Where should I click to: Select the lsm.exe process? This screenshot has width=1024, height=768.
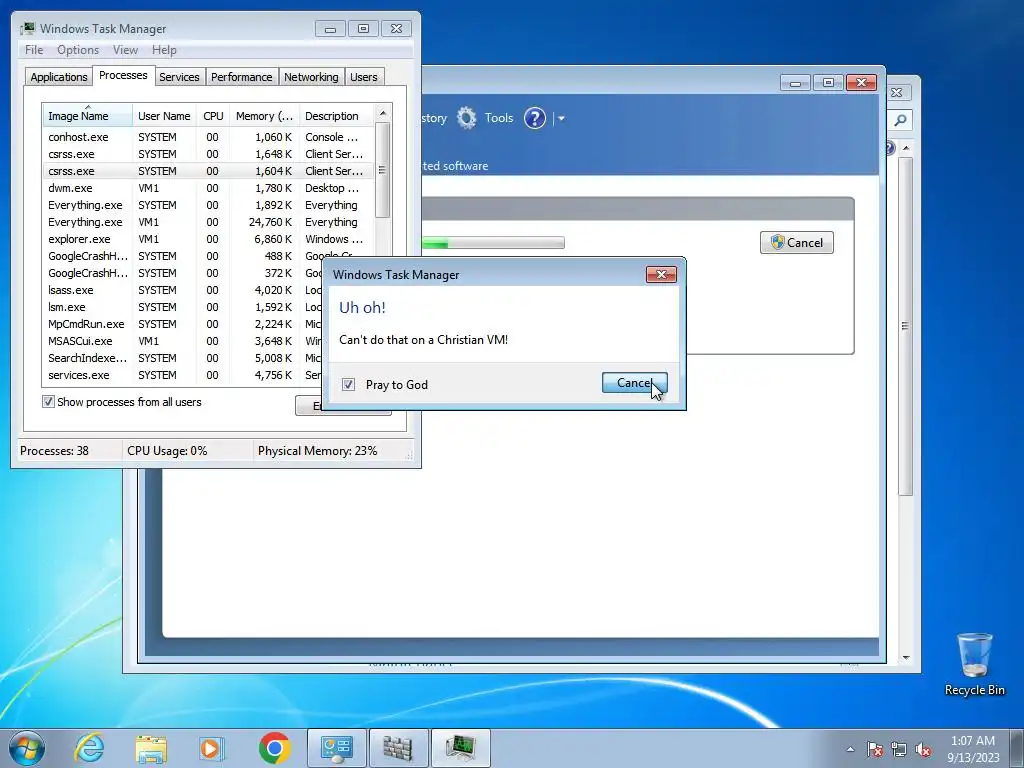[183, 307]
